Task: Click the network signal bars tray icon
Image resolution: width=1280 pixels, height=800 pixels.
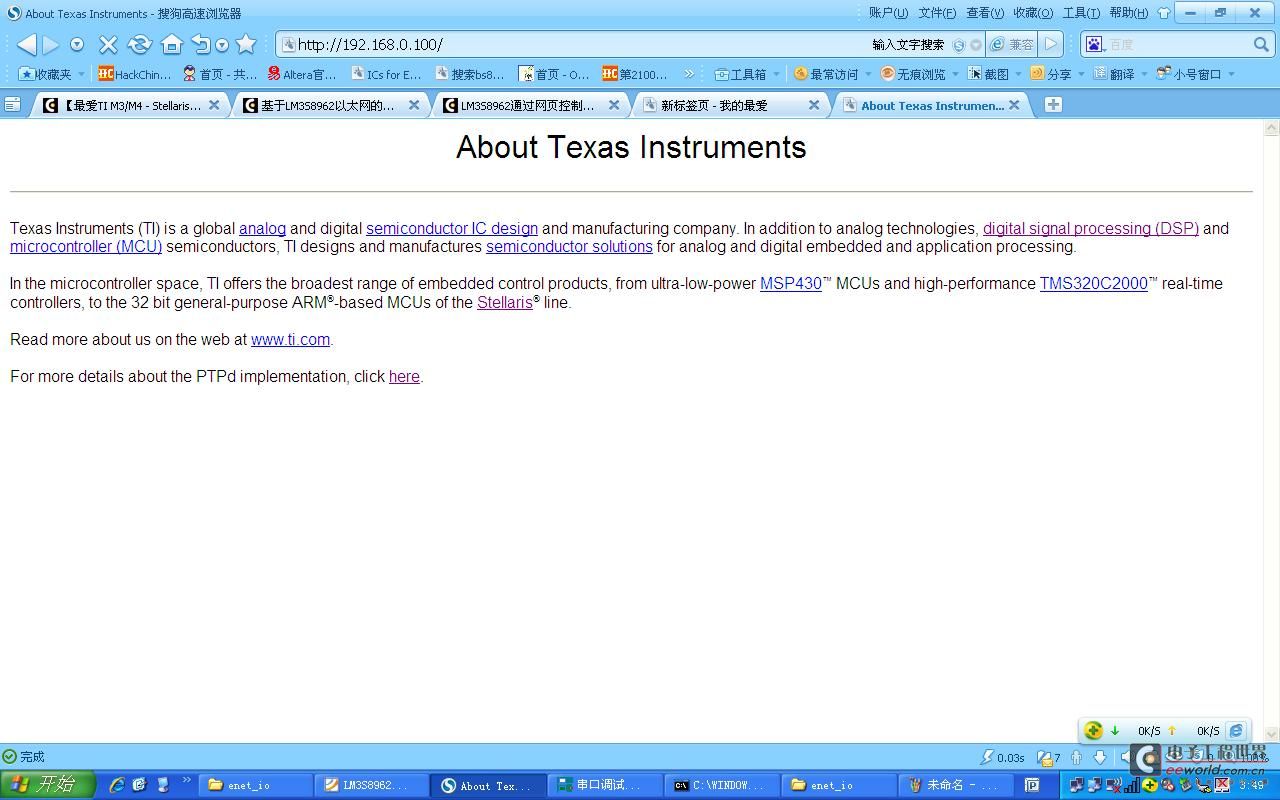Action: [x=1133, y=785]
